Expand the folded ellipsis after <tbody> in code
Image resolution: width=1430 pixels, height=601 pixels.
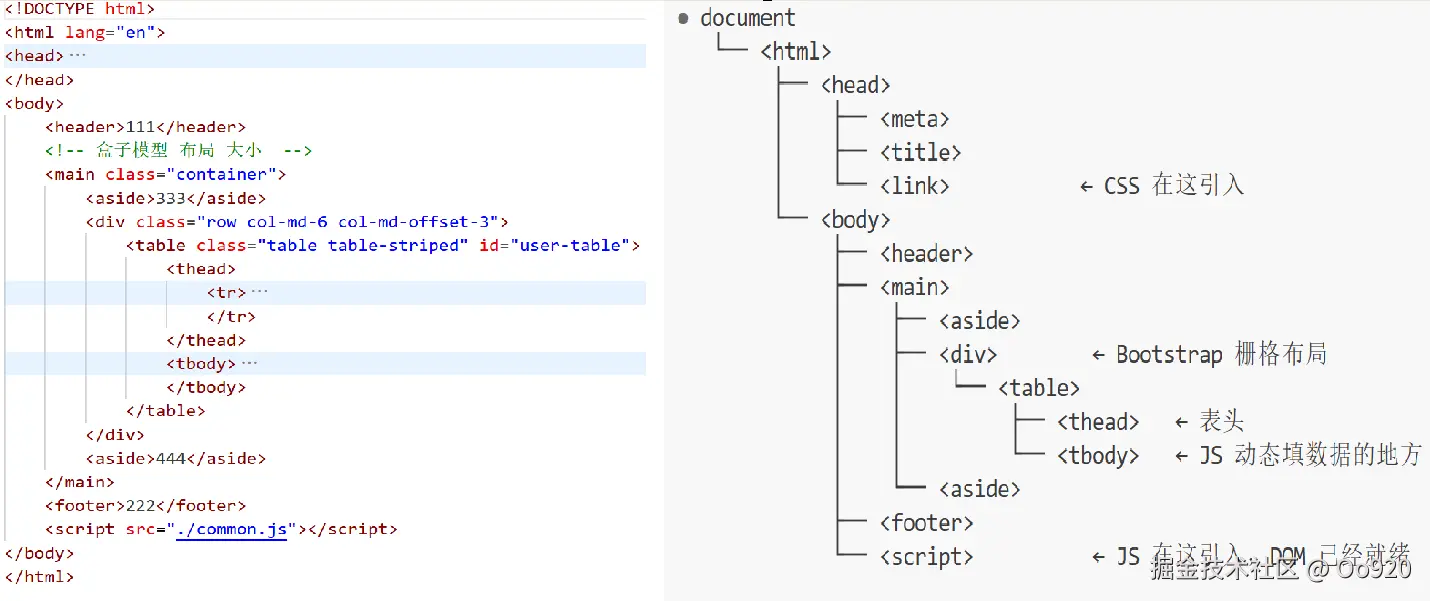click(250, 364)
